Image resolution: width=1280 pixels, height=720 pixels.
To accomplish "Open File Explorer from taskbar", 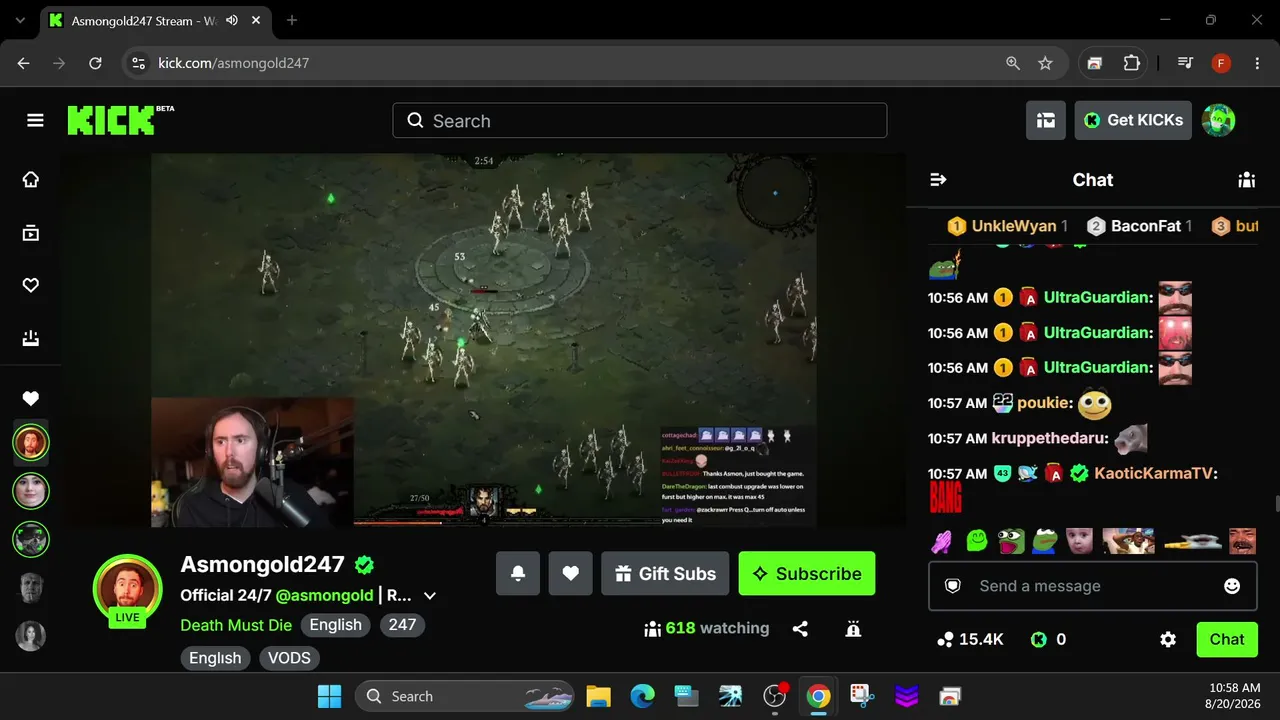I will (598, 696).
